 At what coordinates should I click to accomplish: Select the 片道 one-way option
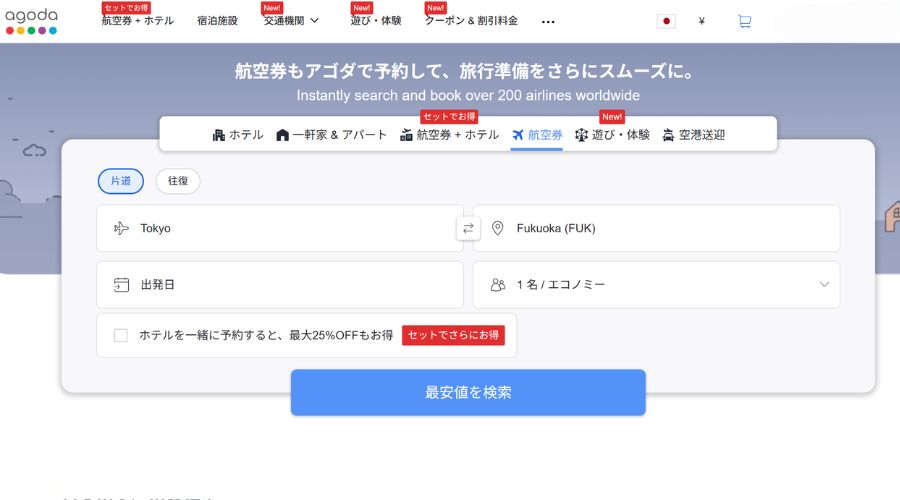tap(121, 181)
